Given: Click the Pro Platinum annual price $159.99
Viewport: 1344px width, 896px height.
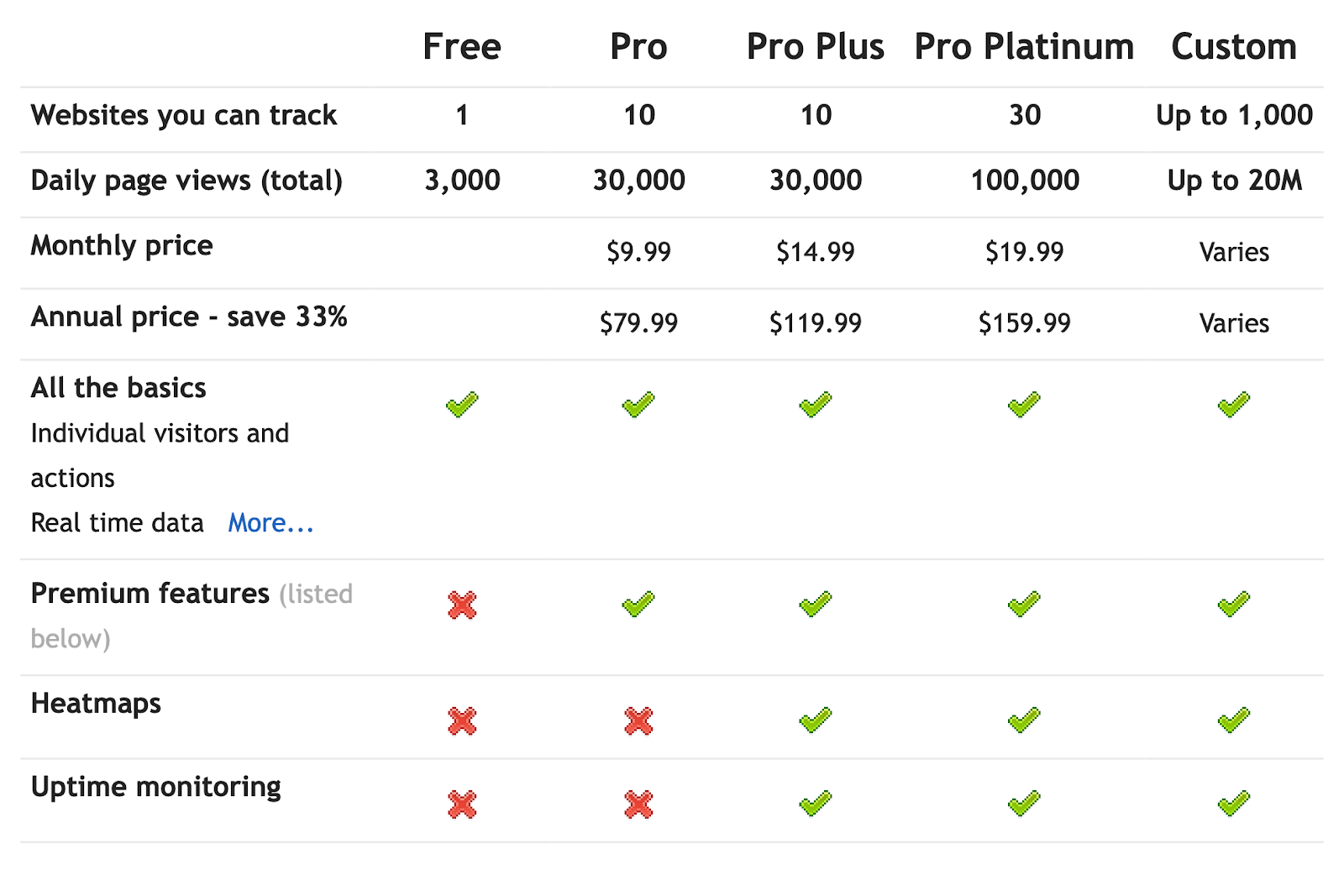Looking at the screenshot, I should (1024, 323).
